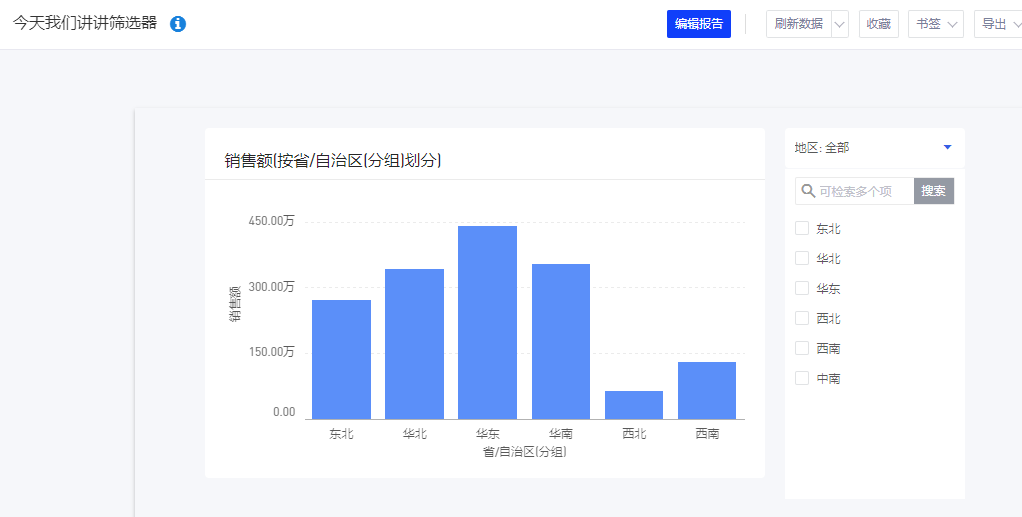This screenshot has width=1022, height=517.
Task: Click the 编辑报告 button
Action: [x=698, y=24]
